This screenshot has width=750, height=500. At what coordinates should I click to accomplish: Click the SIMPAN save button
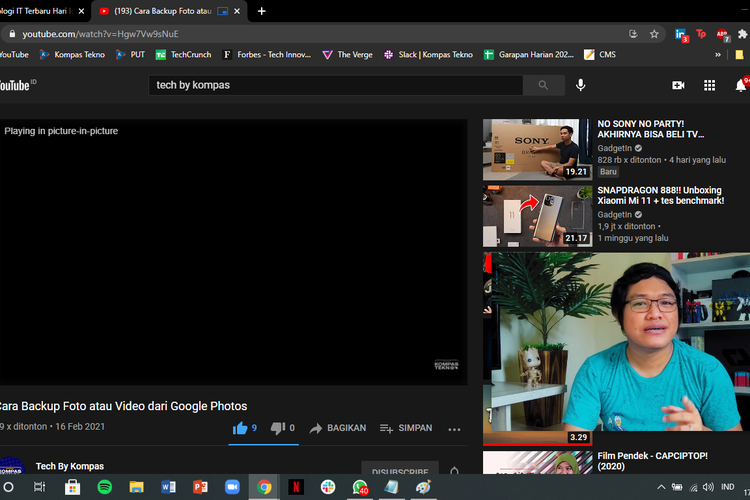pos(406,428)
